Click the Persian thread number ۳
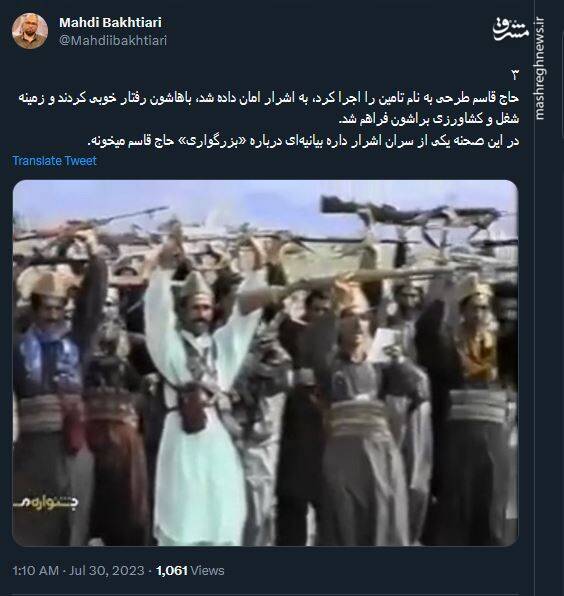Viewport: 564px width, 596px height. click(515, 75)
